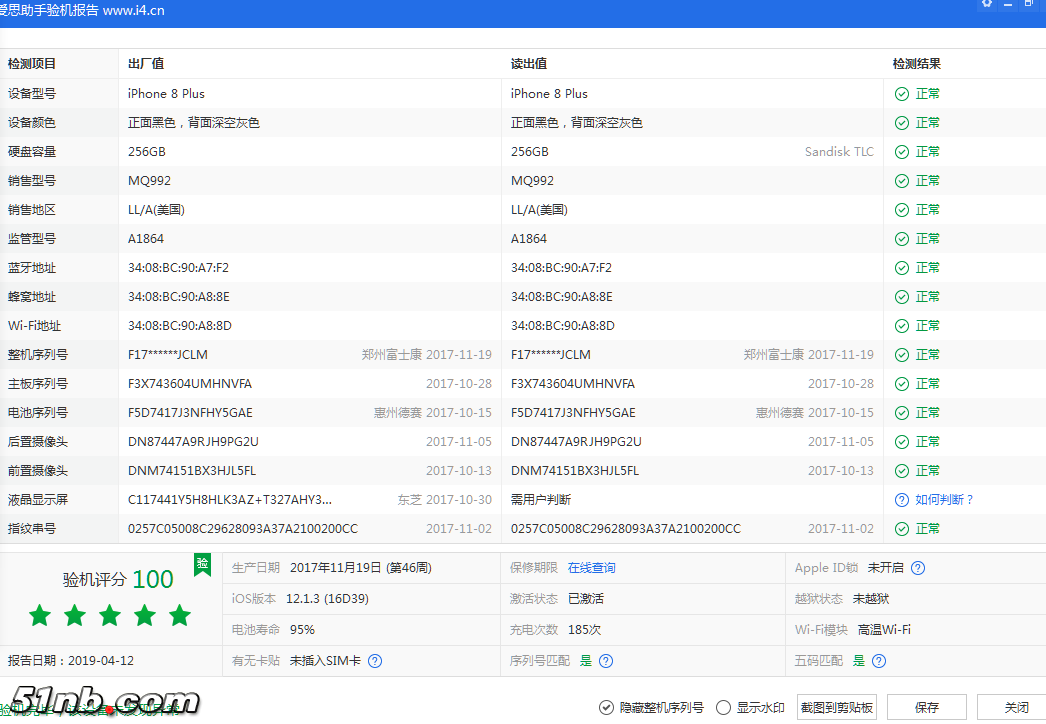This screenshot has height=724, width=1046.
Task: Click the green checkmark for 指纹串号 result
Action: 901,528
